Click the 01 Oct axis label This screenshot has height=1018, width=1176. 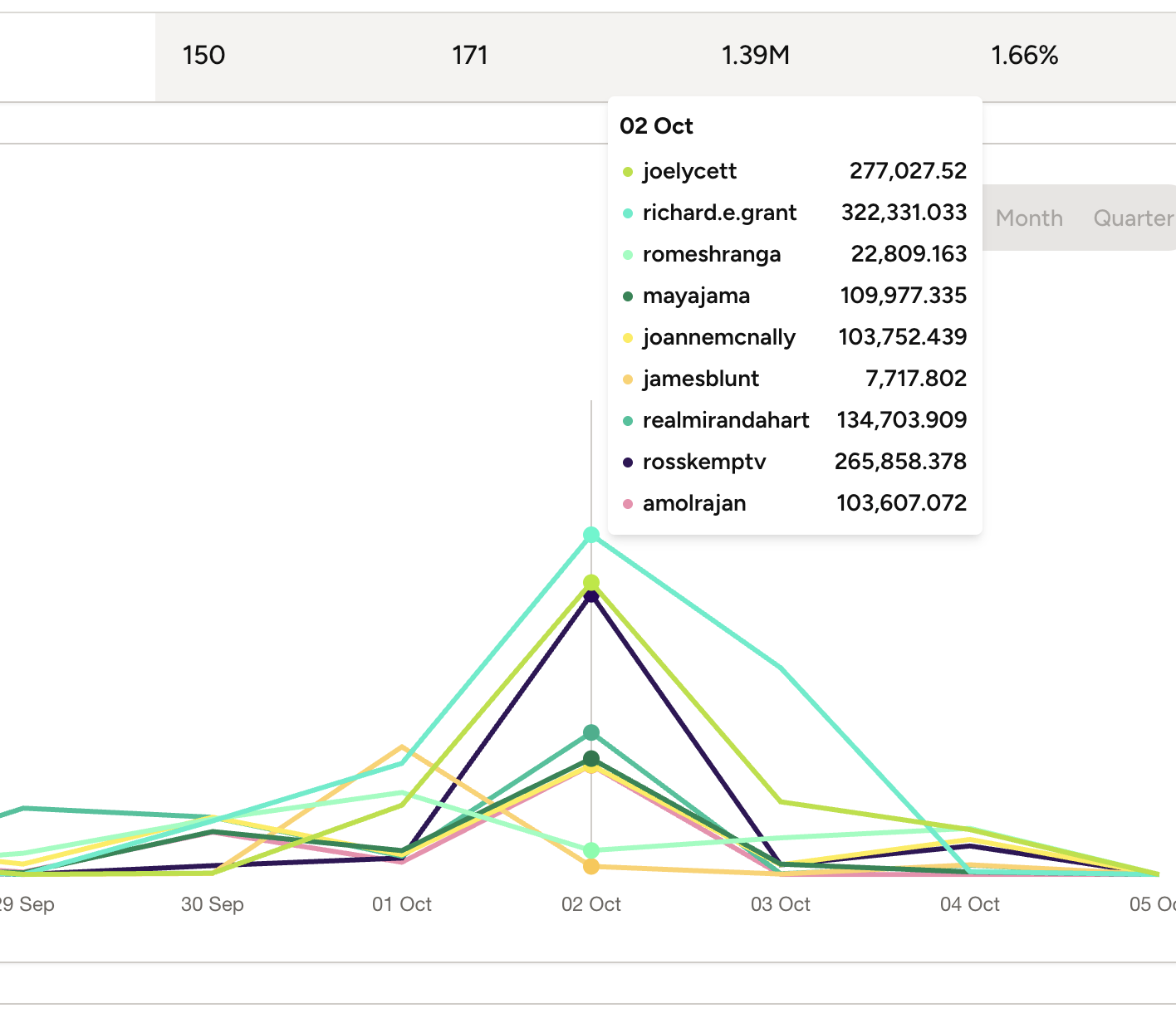tap(402, 904)
